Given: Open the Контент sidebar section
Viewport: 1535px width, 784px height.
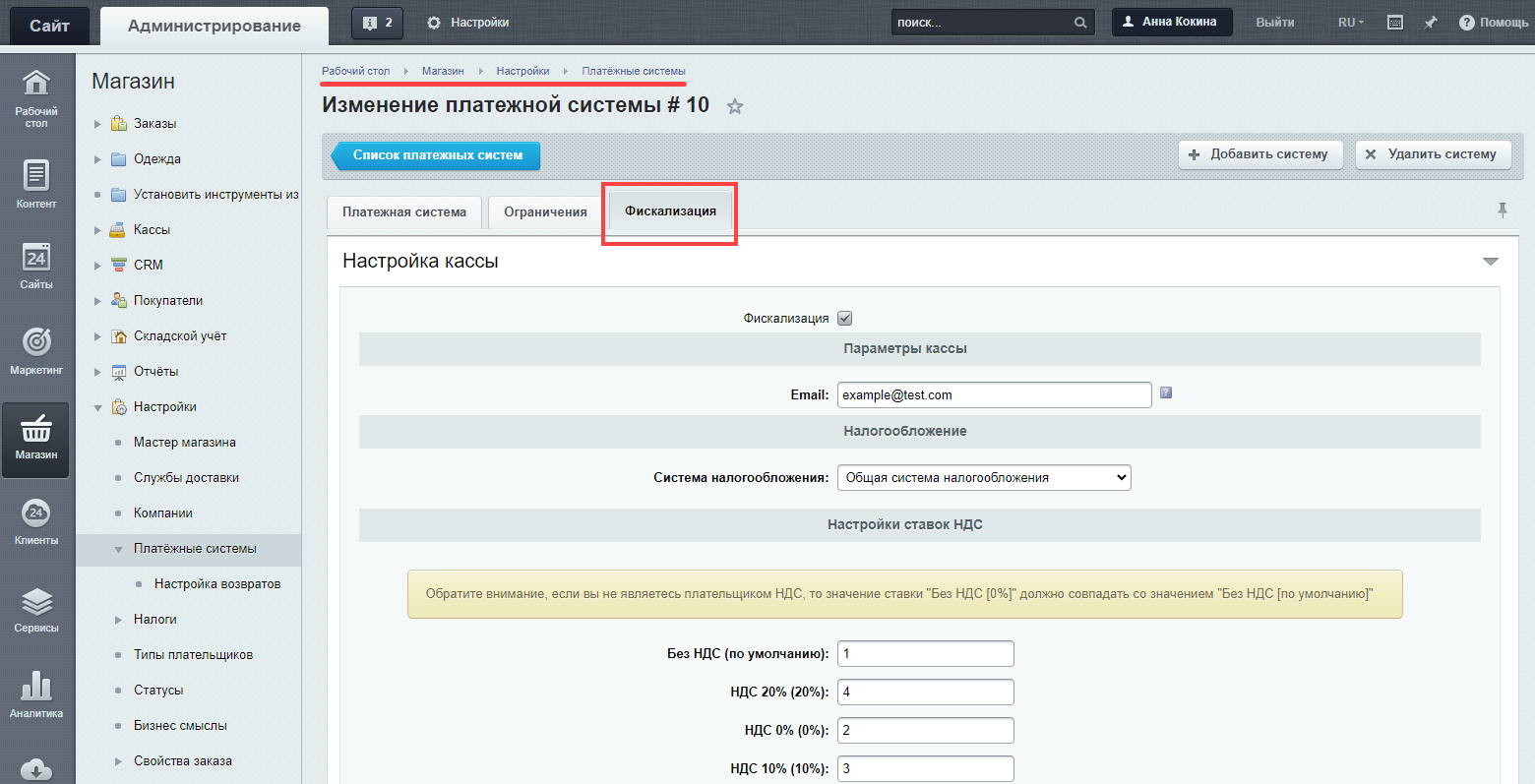Looking at the screenshot, I should [x=36, y=184].
